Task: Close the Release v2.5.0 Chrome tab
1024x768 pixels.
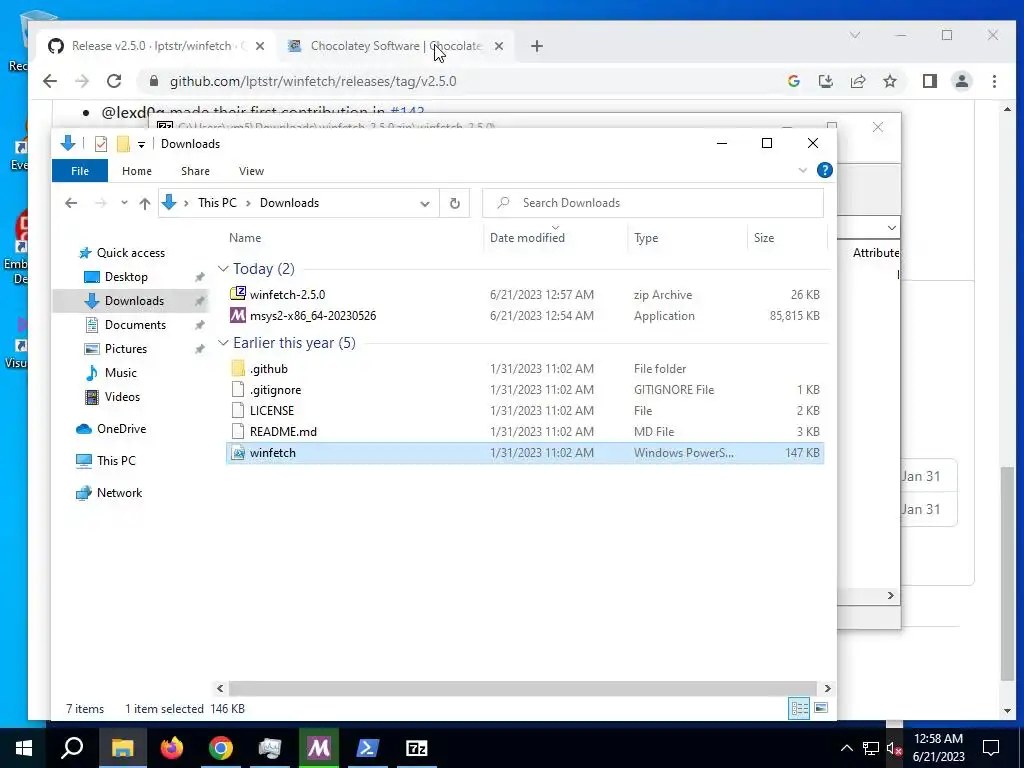Action: 260,46
